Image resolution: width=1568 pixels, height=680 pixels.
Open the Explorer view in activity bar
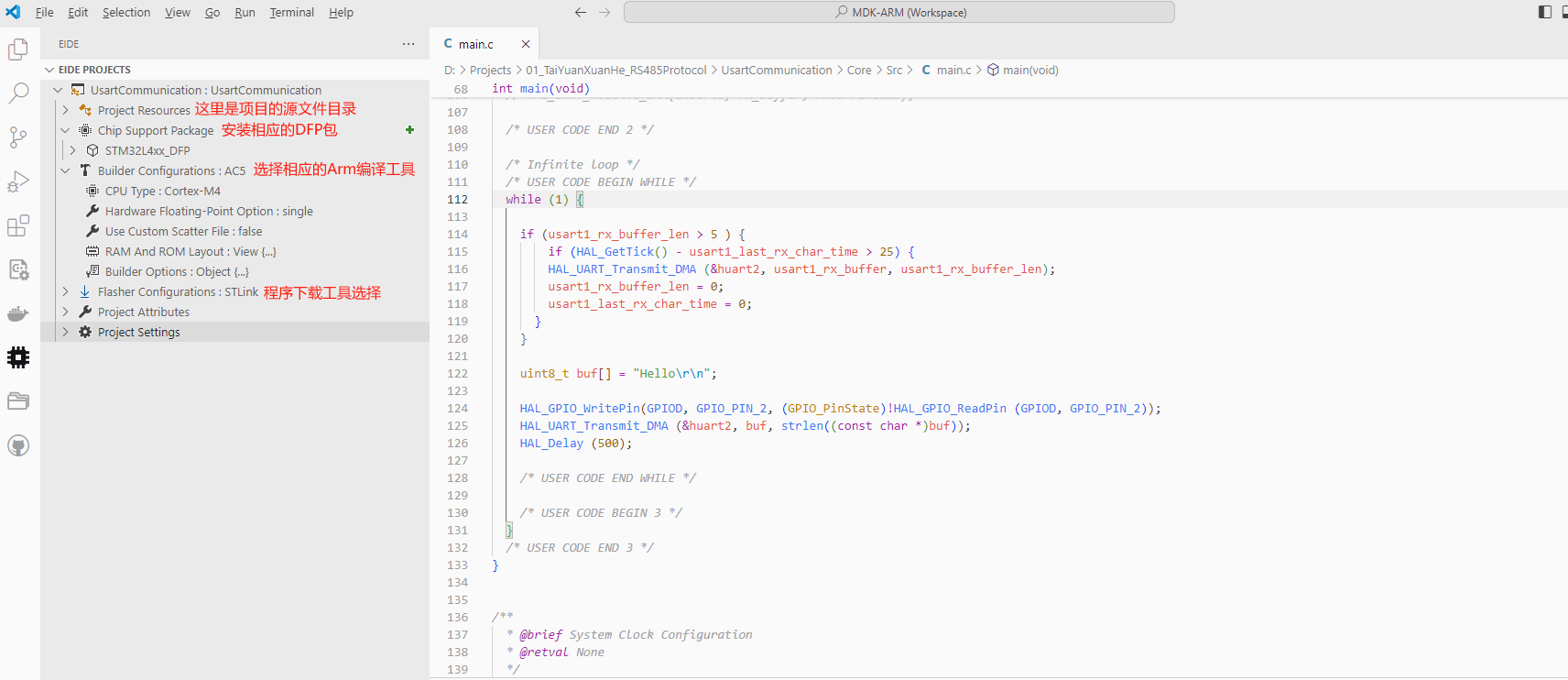18,49
